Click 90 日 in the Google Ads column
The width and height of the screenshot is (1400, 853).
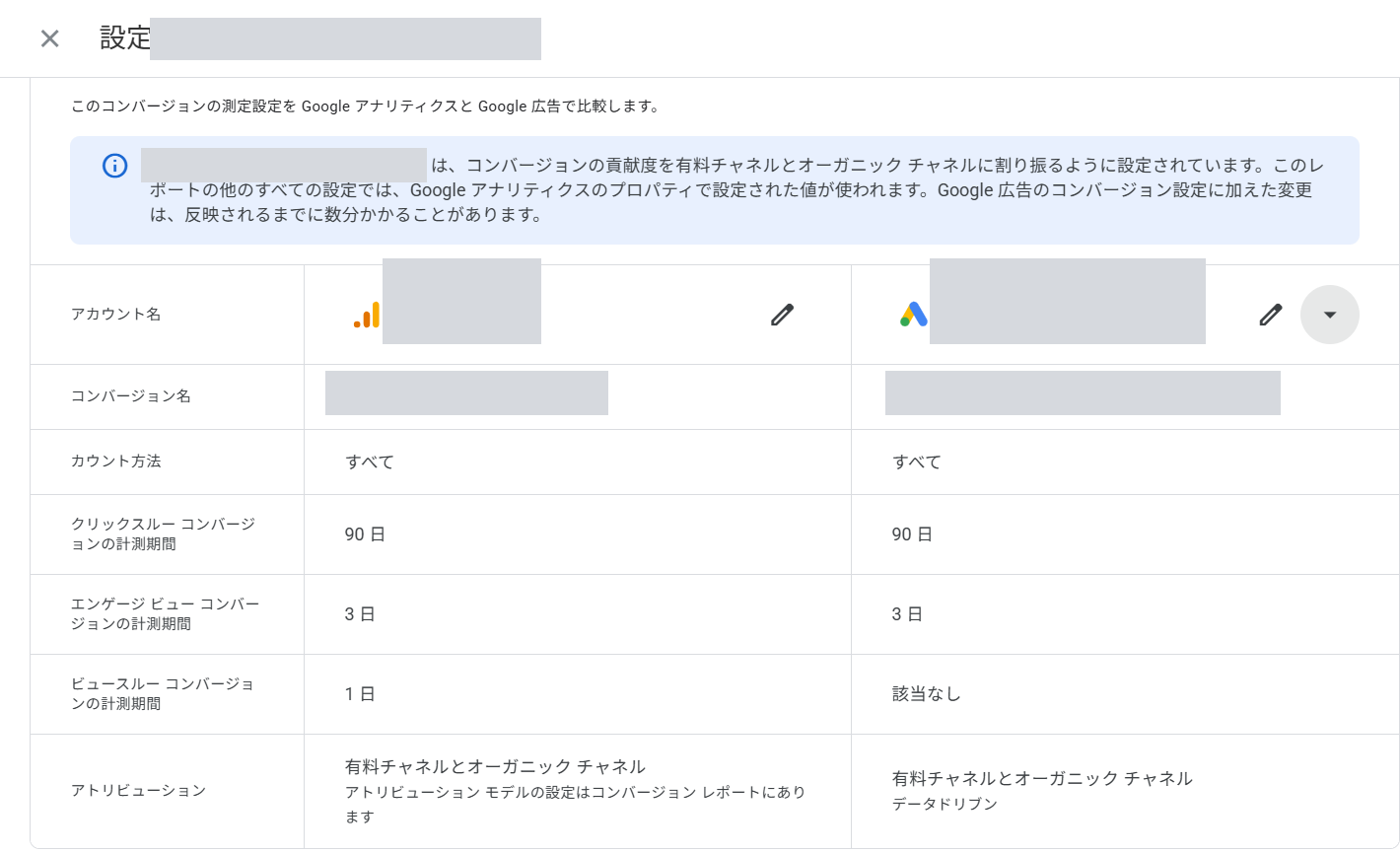click(x=912, y=534)
